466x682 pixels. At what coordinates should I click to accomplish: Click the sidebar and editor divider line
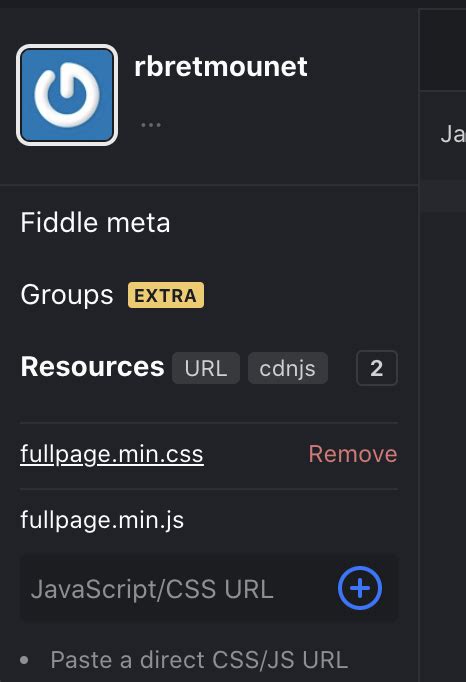pyautogui.click(x=419, y=344)
